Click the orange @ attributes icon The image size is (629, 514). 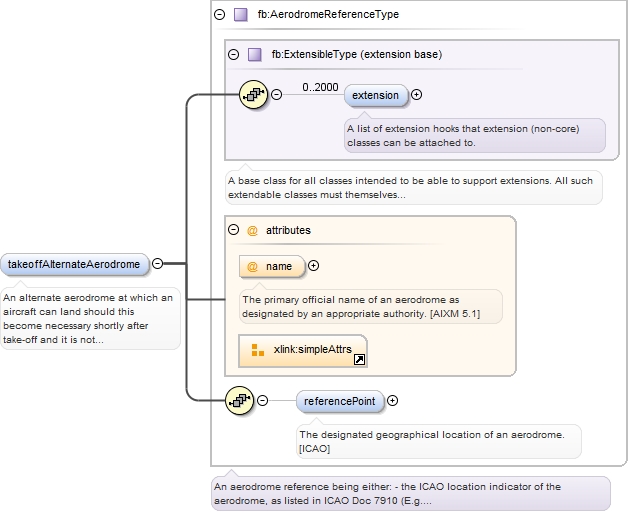(x=252, y=230)
